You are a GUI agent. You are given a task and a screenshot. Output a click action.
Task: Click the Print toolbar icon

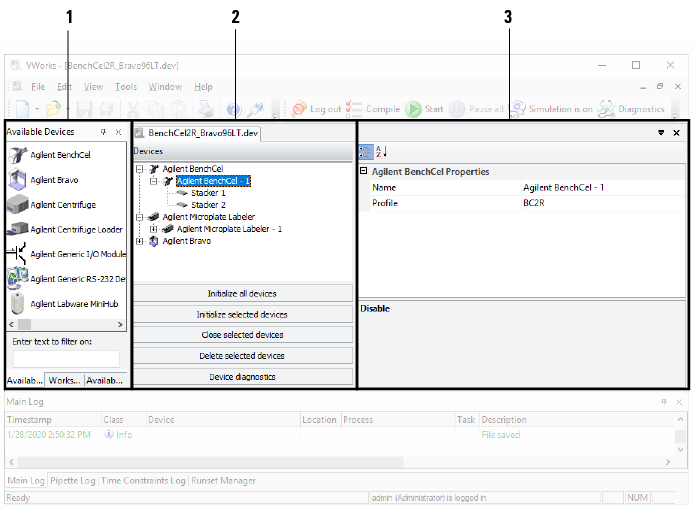point(206,109)
